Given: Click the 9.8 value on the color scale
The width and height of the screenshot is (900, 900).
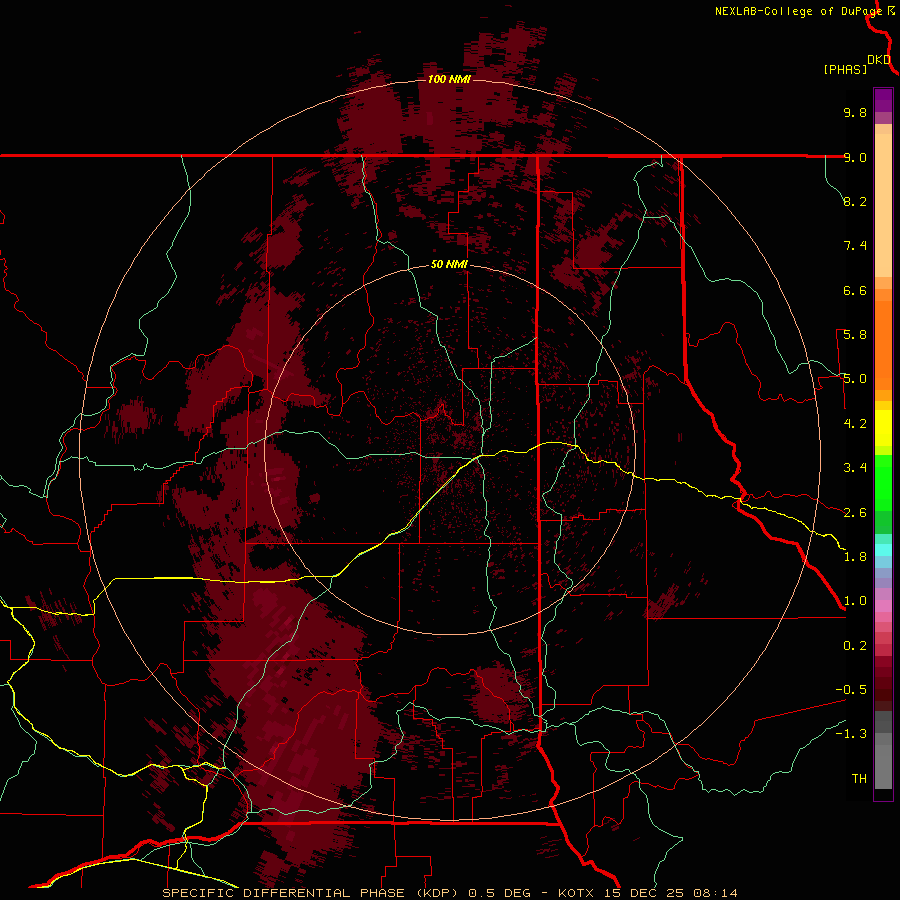Looking at the screenshot, I should pyautogui.click(x=855, y=112).
